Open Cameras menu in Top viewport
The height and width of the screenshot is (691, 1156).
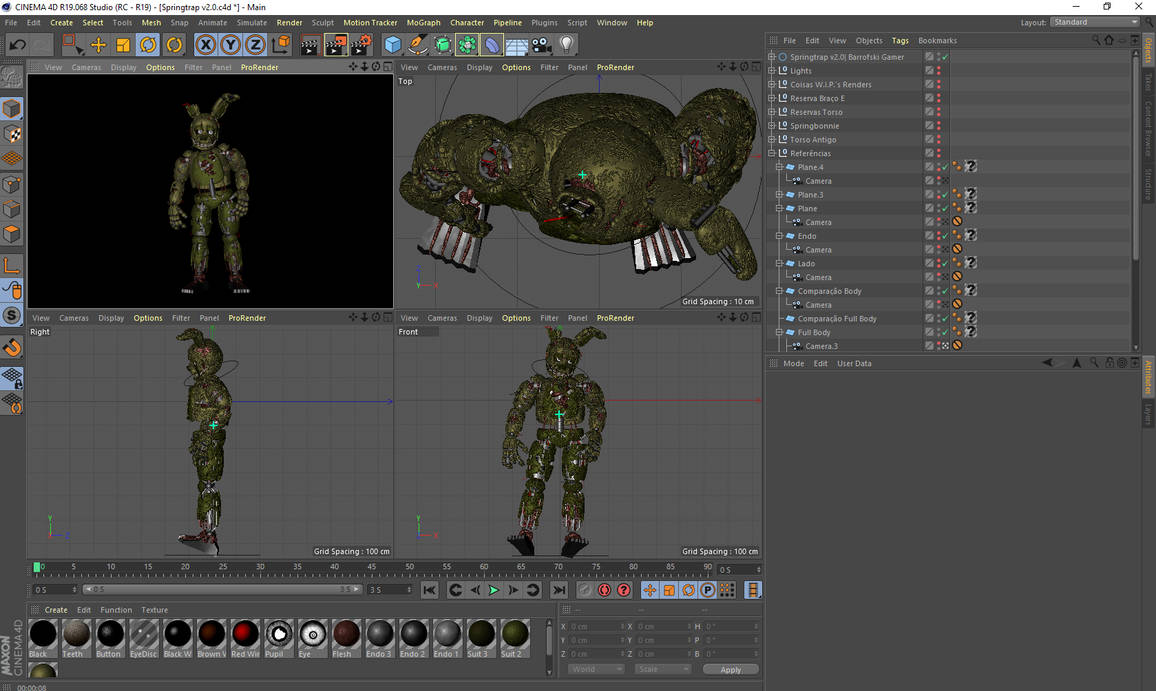pyautogui.click(x=442, y=67)
